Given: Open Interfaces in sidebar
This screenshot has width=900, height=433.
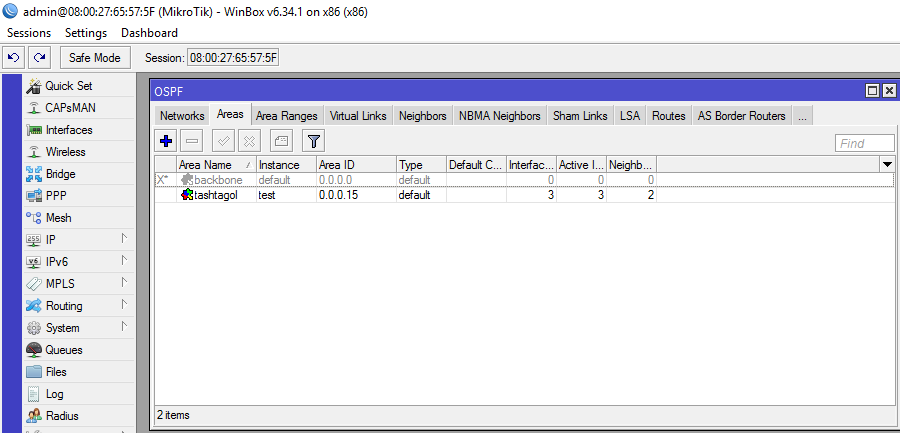Looking at the screenshot, I should tap(69, 130).
